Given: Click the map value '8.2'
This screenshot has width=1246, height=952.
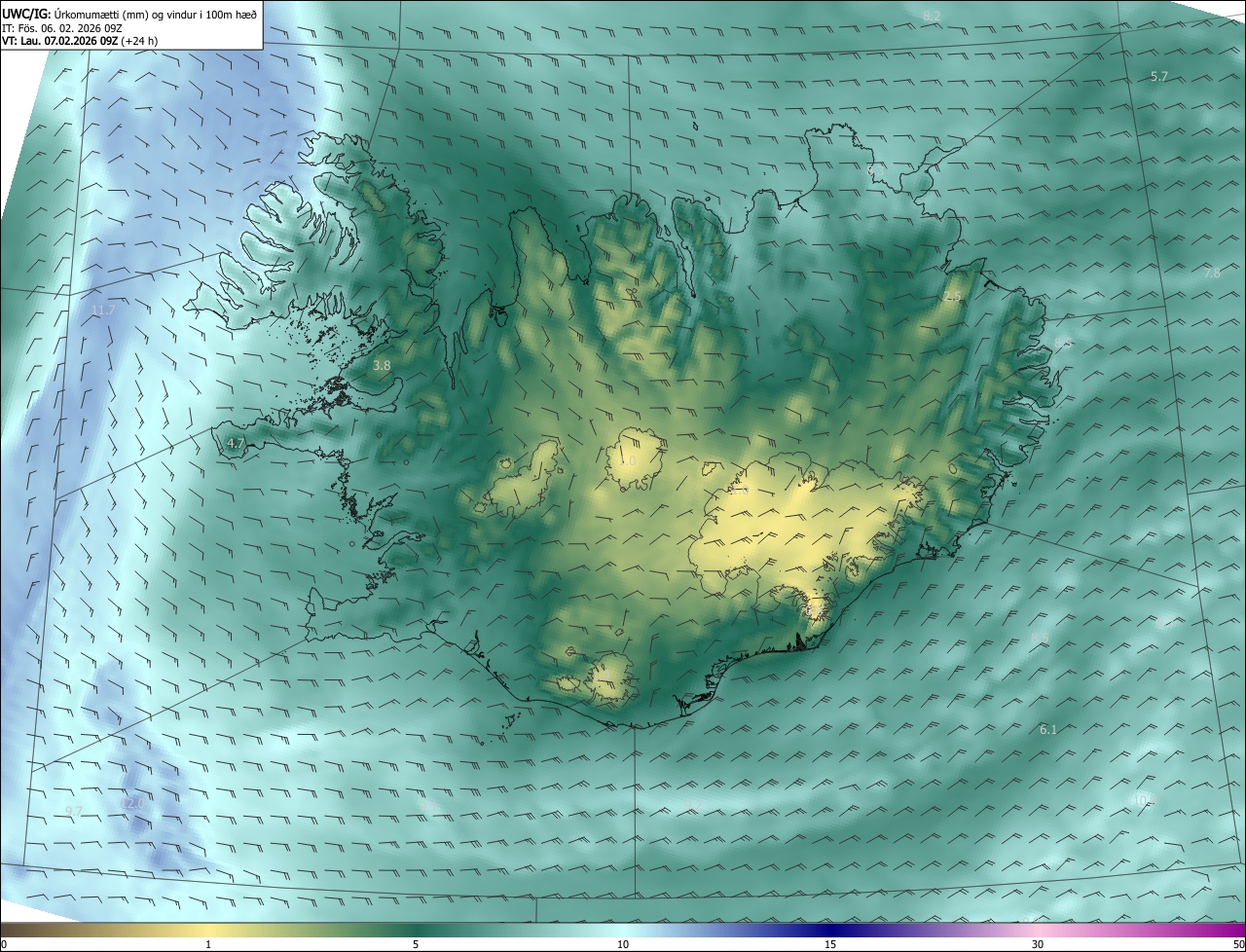Looking at the screenshot, I should [x=932, y=17].
